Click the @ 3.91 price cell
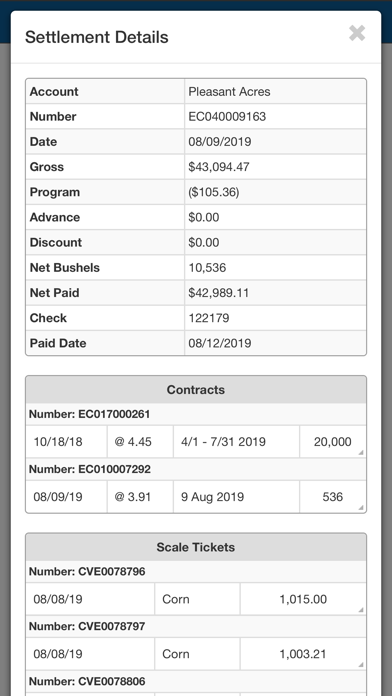The height and width of the screenshot is (696, 392). pyautogui.click(x=140, y=497)
